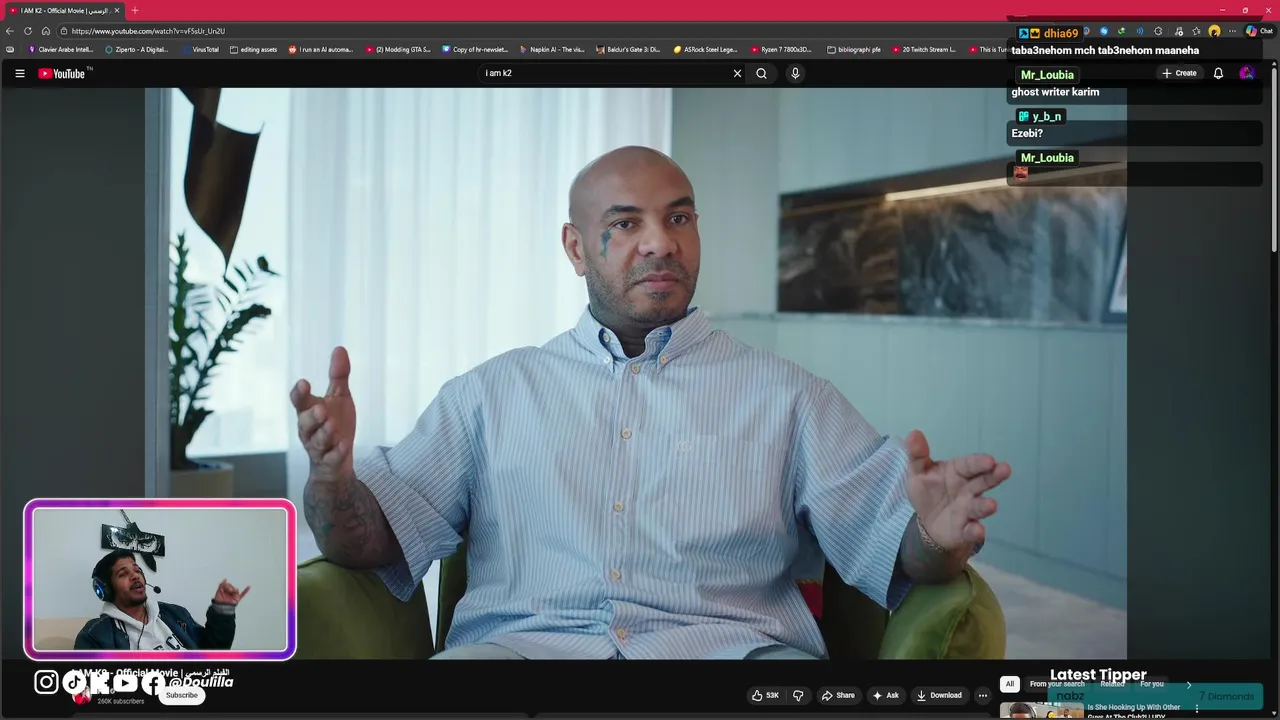Open the Ziperto bookmark
1280x720 pixels.
(x=137, y=49)
